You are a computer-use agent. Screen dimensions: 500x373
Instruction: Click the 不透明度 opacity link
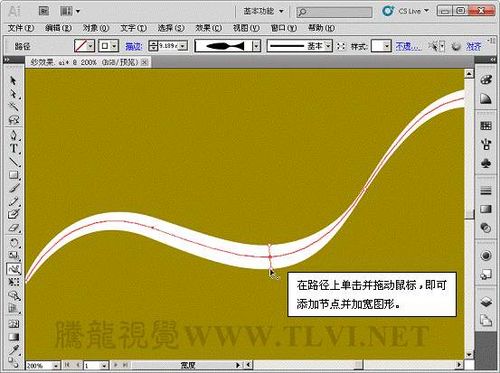(x=409, y=46)
